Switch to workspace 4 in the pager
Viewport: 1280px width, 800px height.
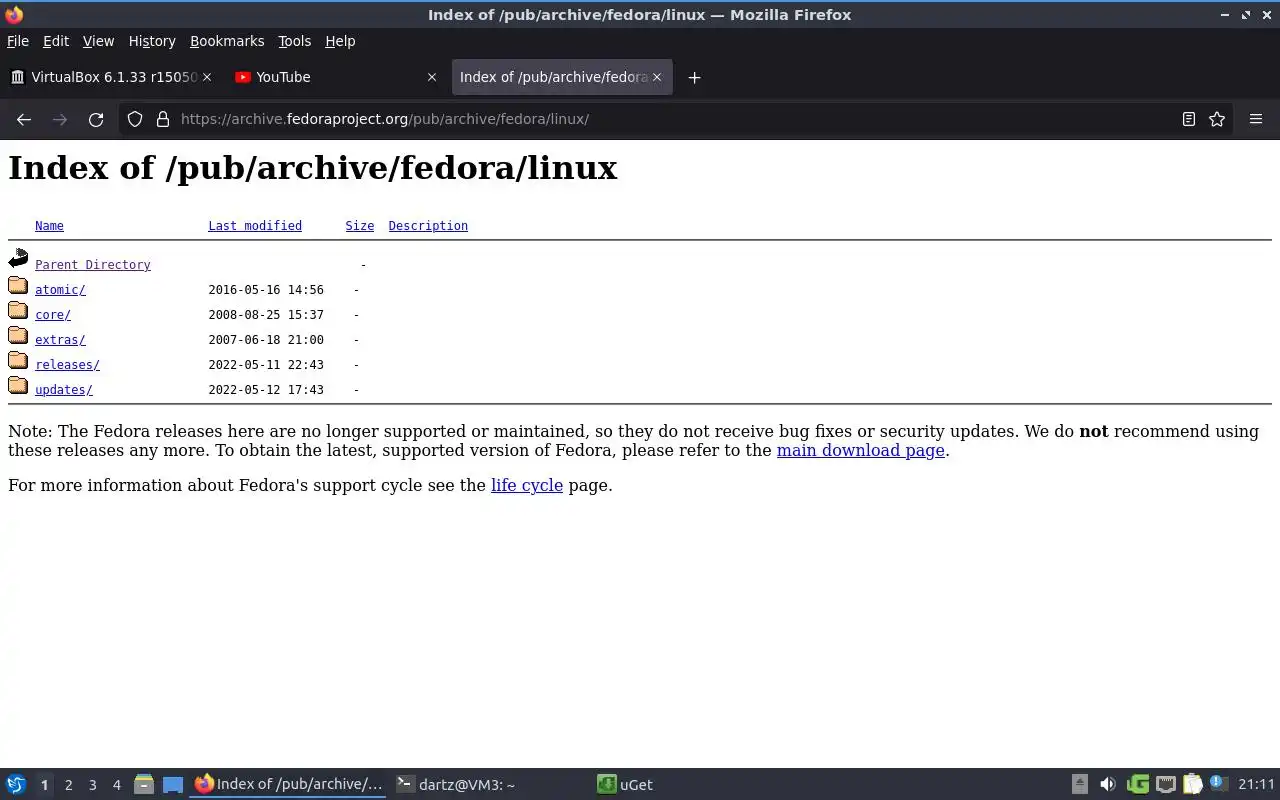pyautogui.click(x=116, y=785)
